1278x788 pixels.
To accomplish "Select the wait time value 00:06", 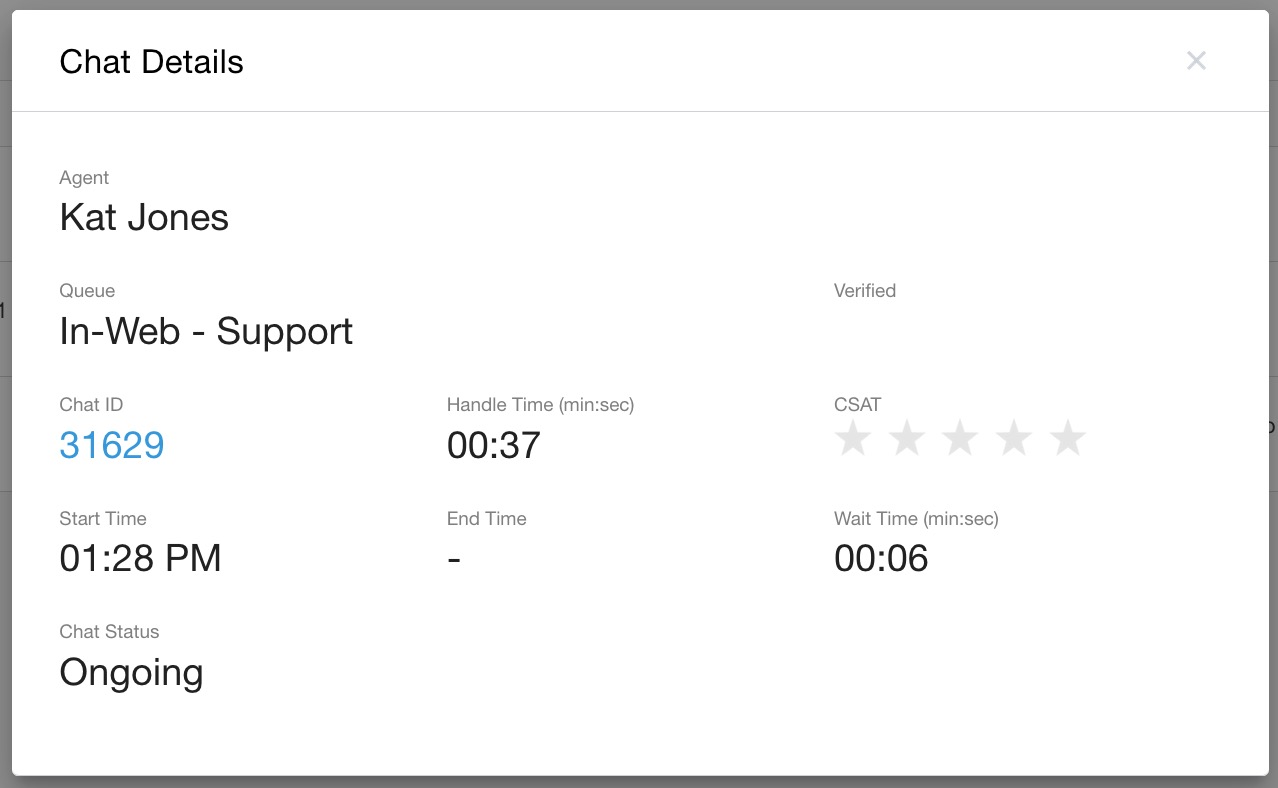I will click(881, 558).
